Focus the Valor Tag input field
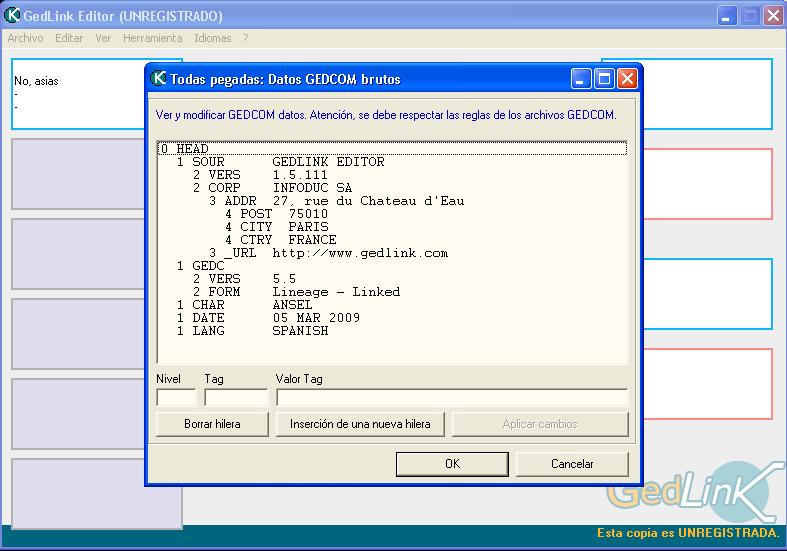The height and width of the screenshot is (551, 787). pos(452,397)
